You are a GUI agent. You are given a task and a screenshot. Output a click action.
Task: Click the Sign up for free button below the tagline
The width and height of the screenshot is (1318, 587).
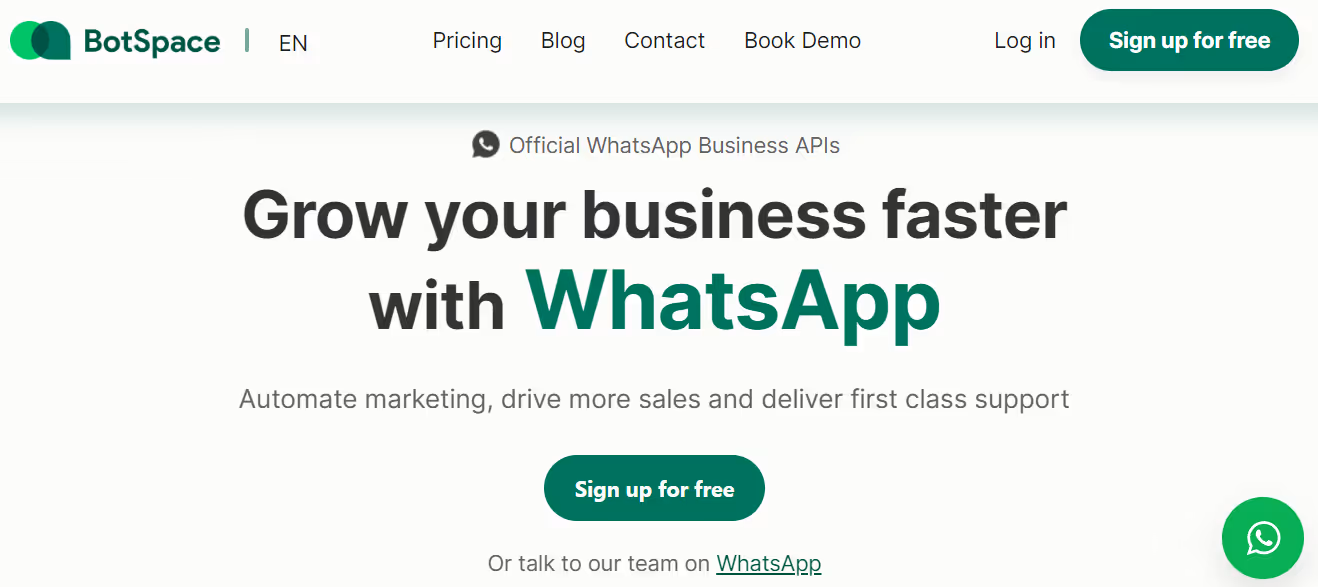(654, 488)
